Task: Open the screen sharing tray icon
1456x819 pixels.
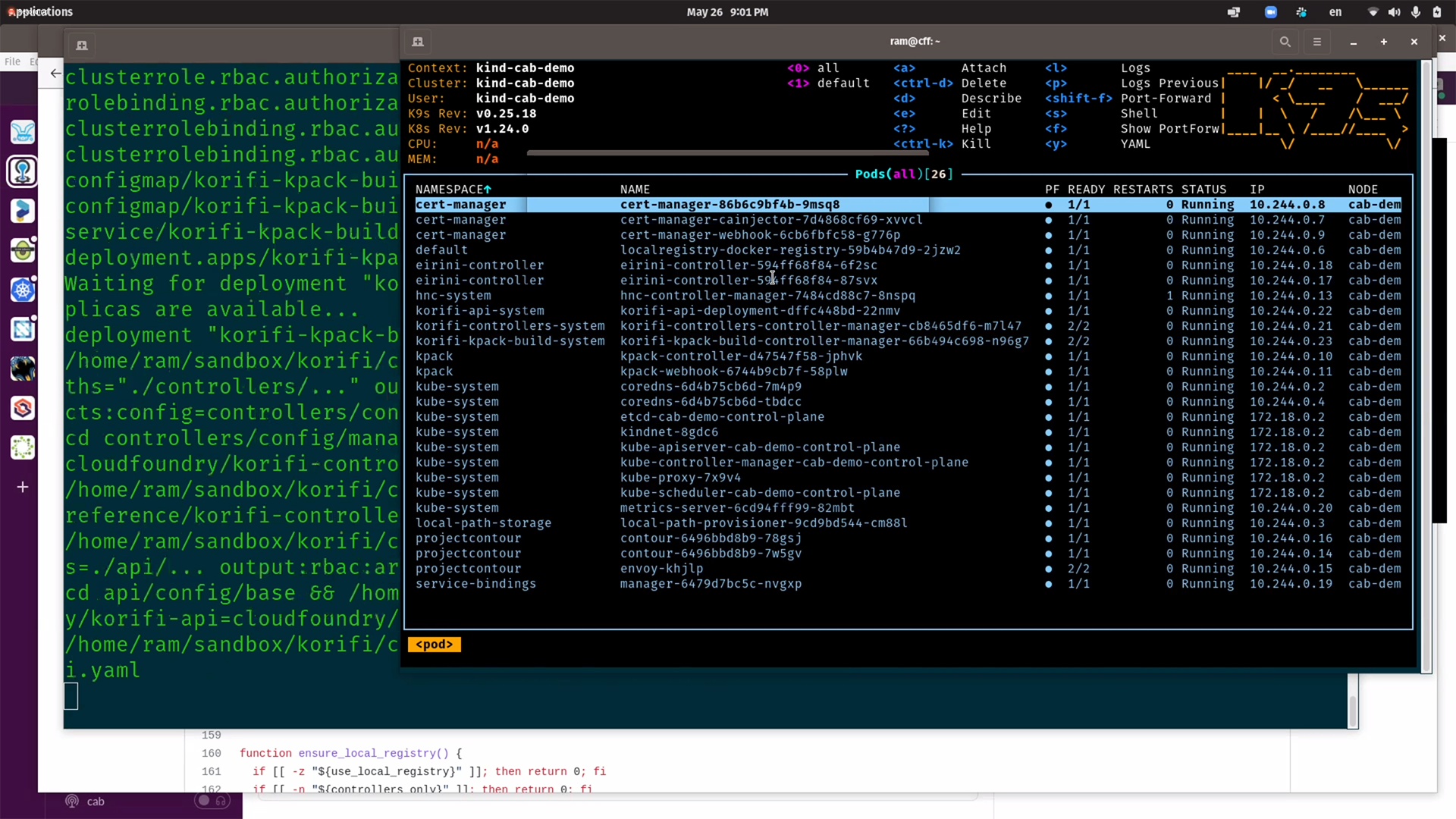Action: (x=1234, y=12)
